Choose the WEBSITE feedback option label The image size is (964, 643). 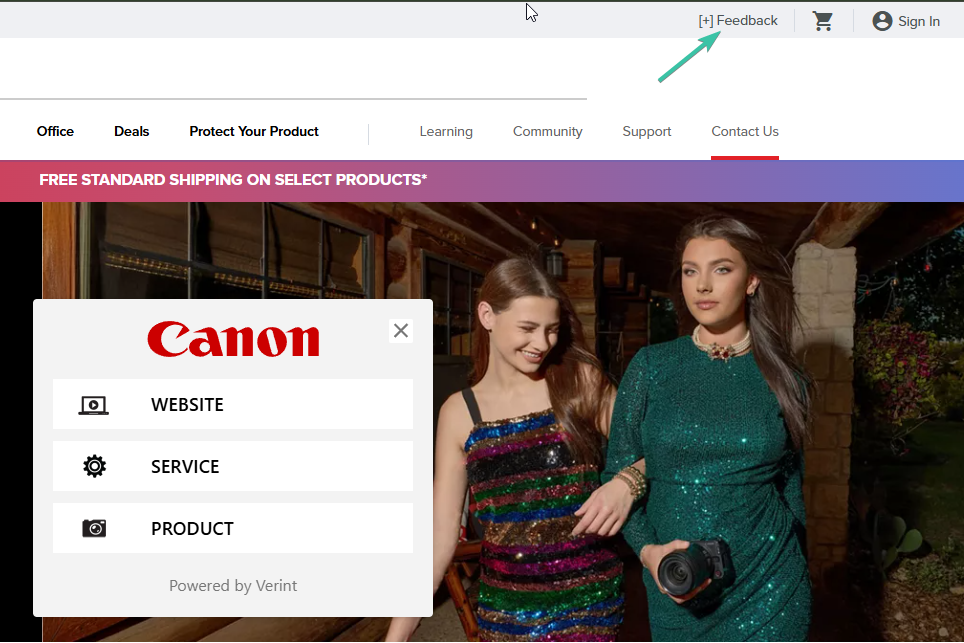click(187, 405)
